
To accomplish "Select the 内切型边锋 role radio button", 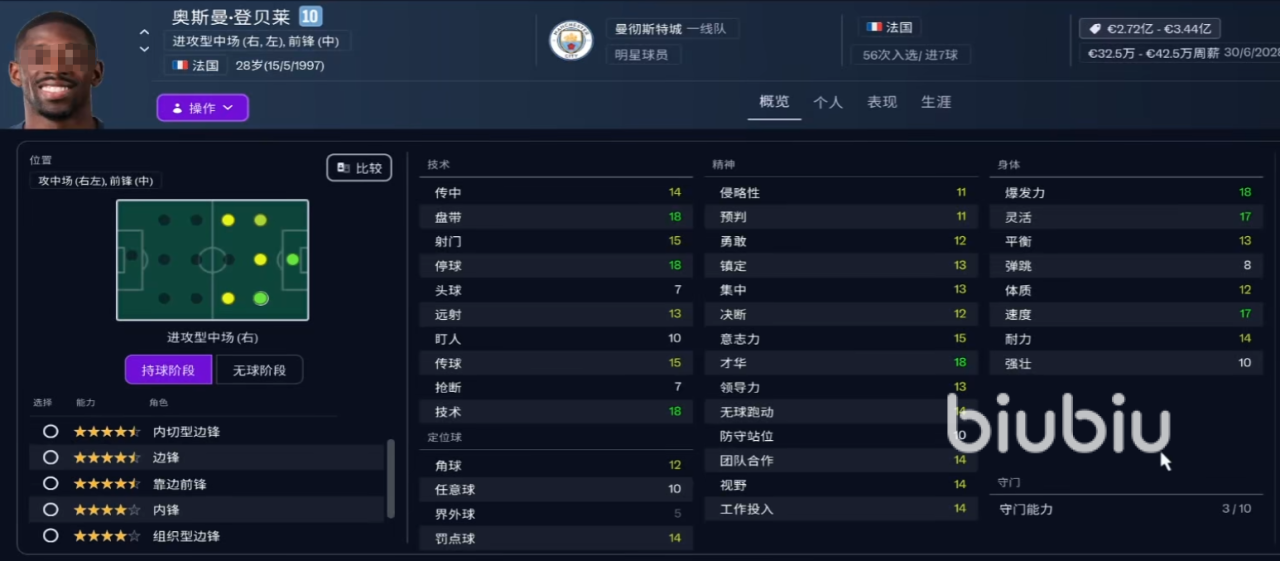I will click(x=50, y=432).
